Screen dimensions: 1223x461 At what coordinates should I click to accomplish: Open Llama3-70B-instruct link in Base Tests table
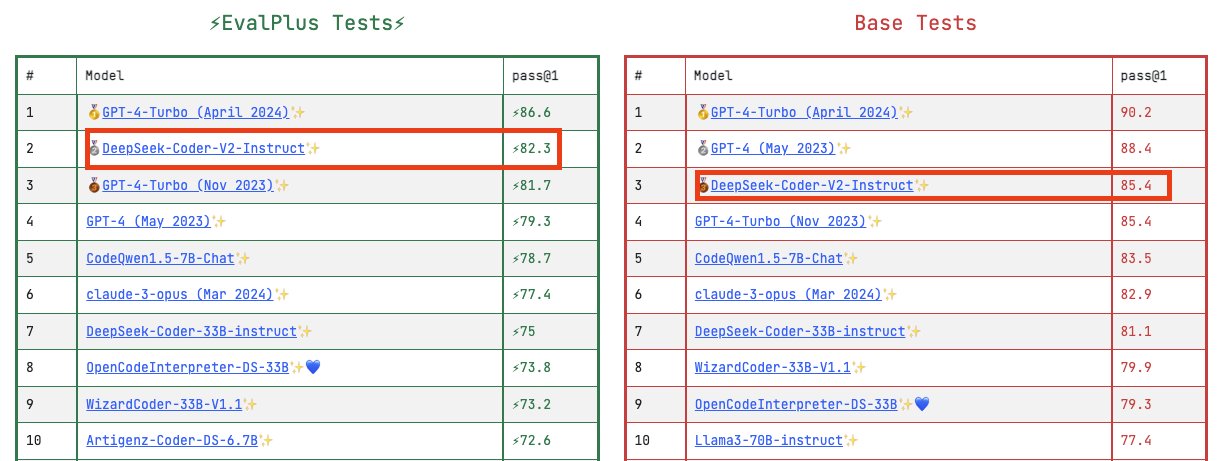[769, 440]
